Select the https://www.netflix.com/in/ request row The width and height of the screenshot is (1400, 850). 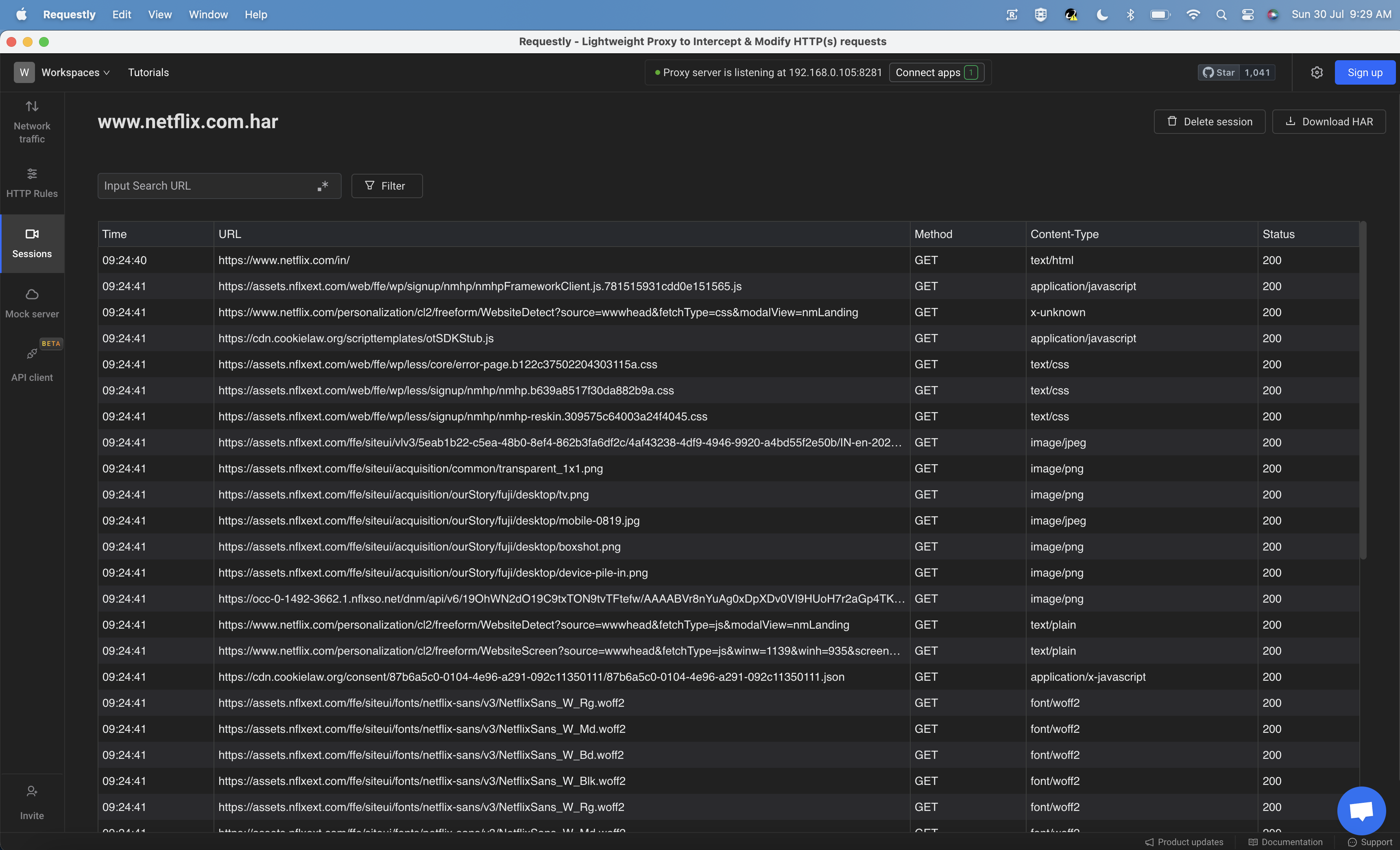pyautogui.click(x=728, y=260)
